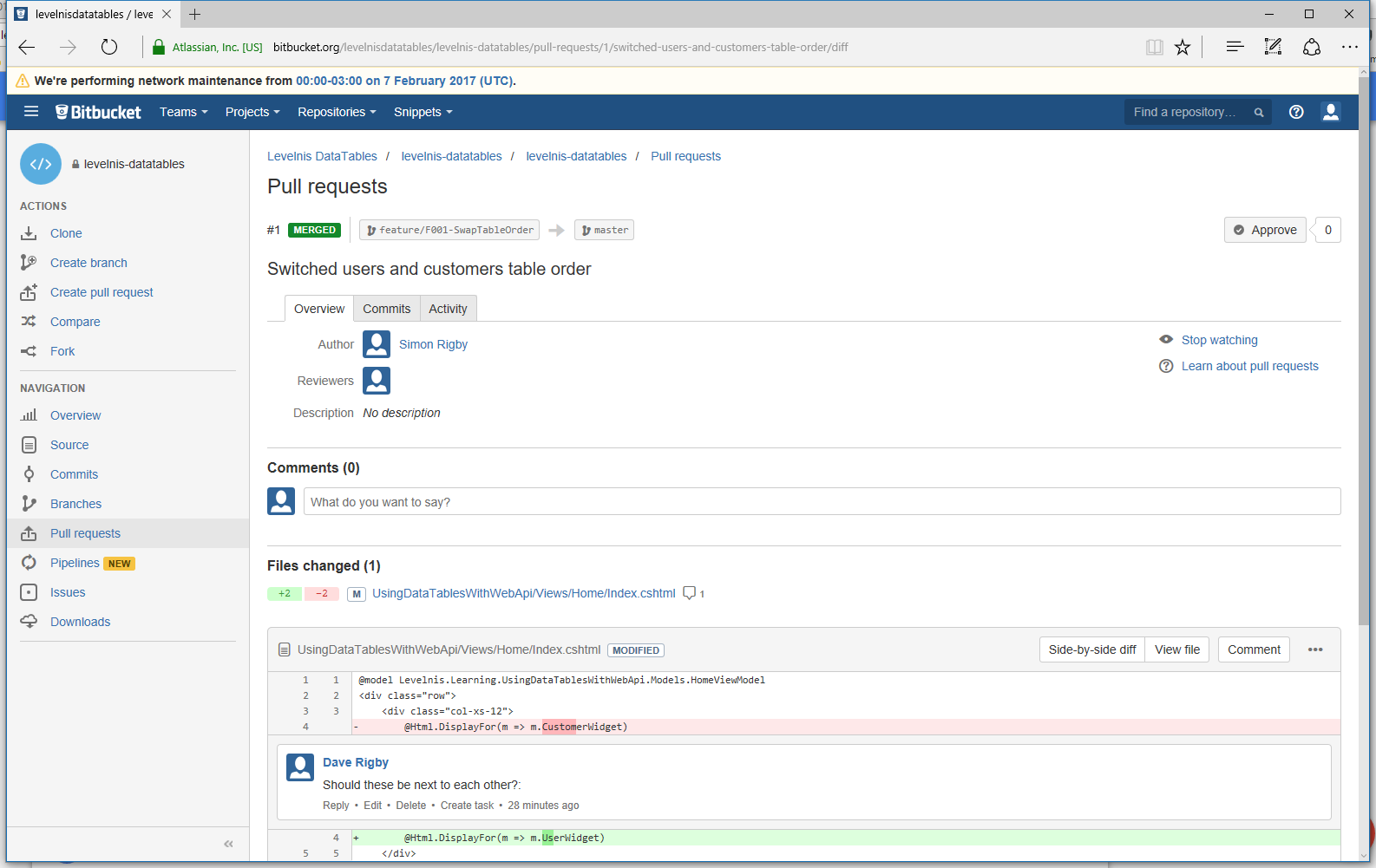Open the hamburger menu in Bitbucket header

tap(31, 111)
